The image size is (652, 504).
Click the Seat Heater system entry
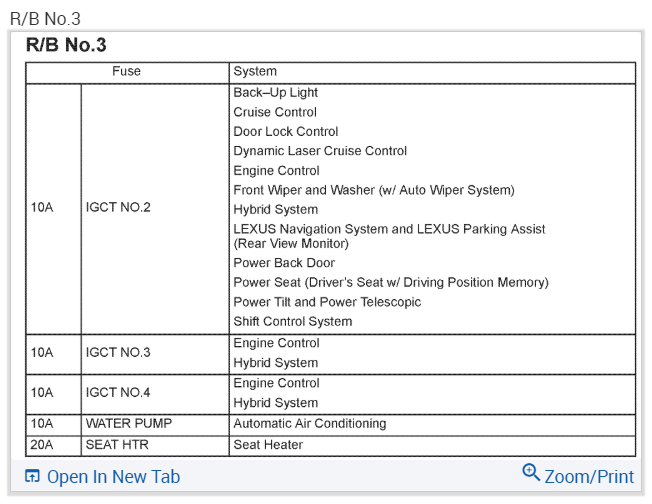tap(268, 445)
